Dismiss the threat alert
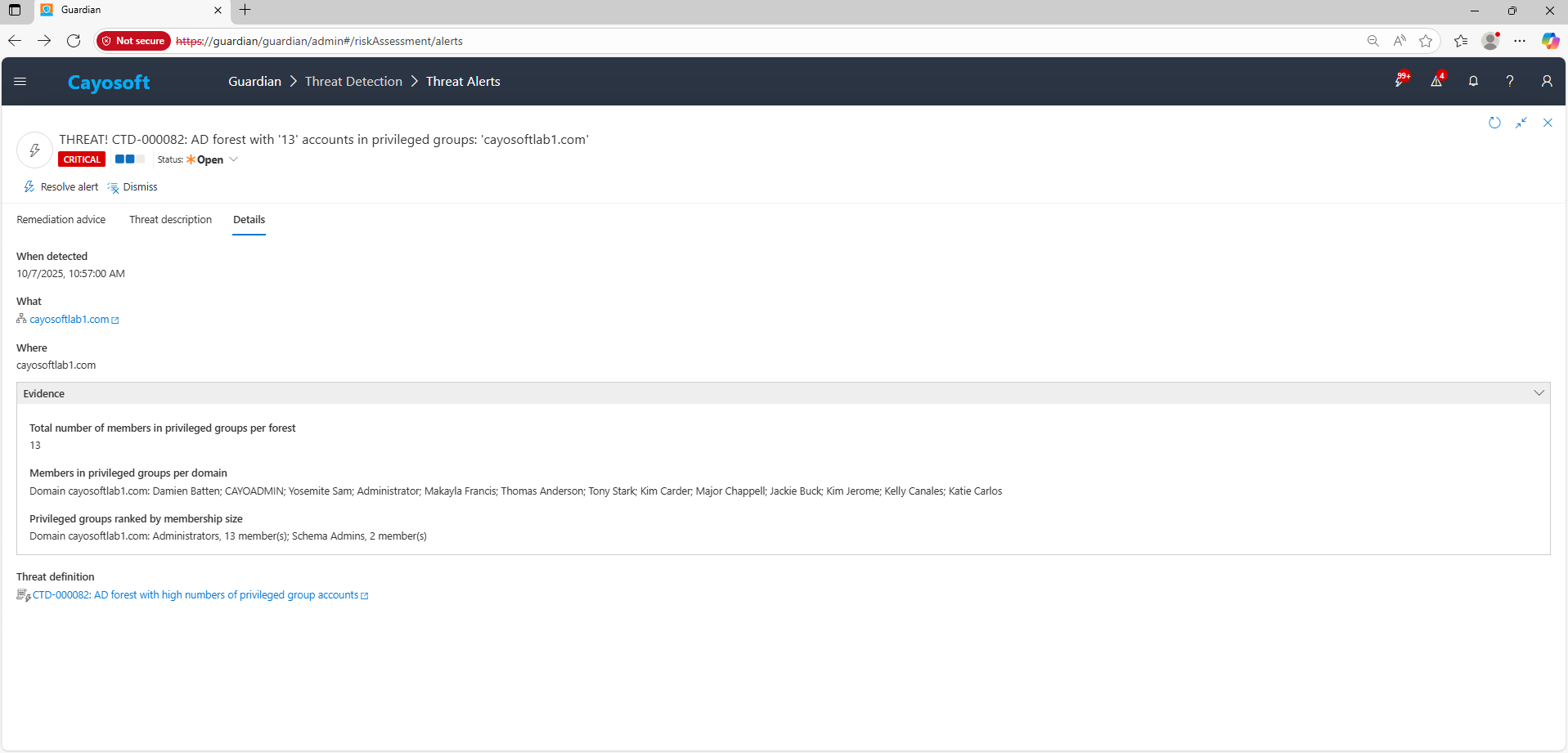The height and width of the screenshot is (753, 1568). 133,187
